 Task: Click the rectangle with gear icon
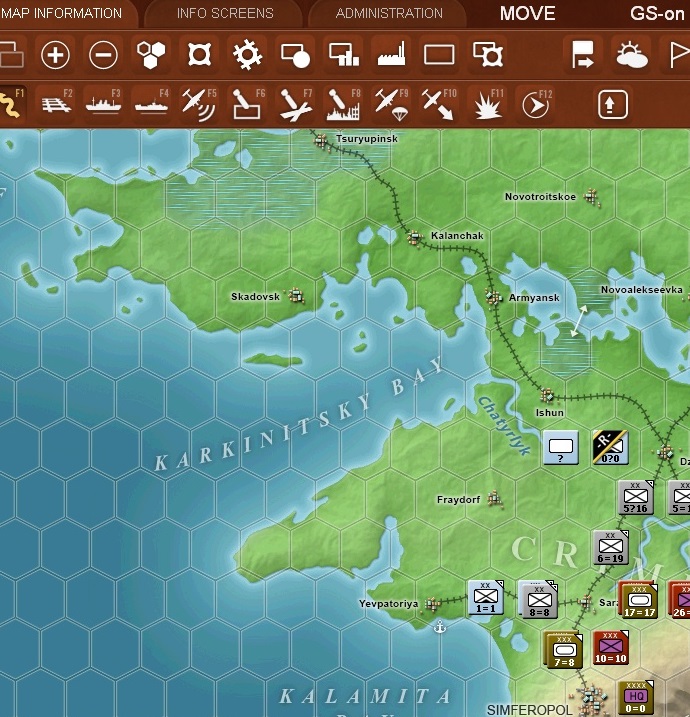pos(488,55)
